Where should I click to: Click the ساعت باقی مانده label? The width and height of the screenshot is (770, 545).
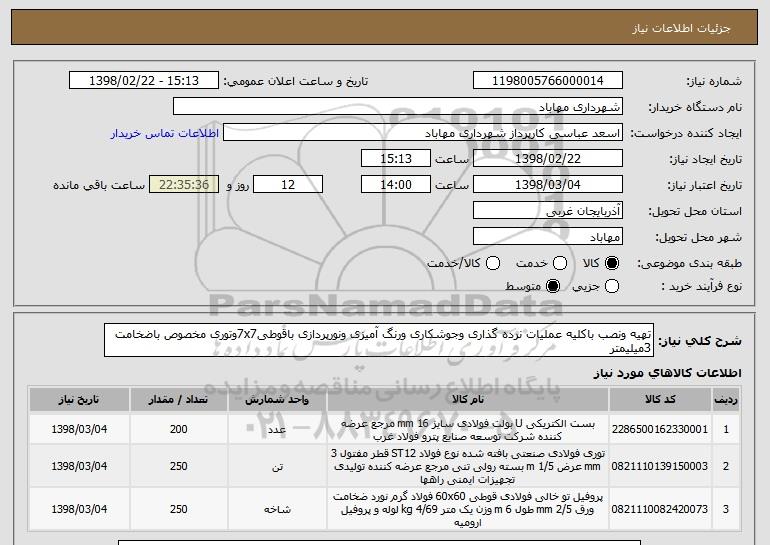[99, 185]
